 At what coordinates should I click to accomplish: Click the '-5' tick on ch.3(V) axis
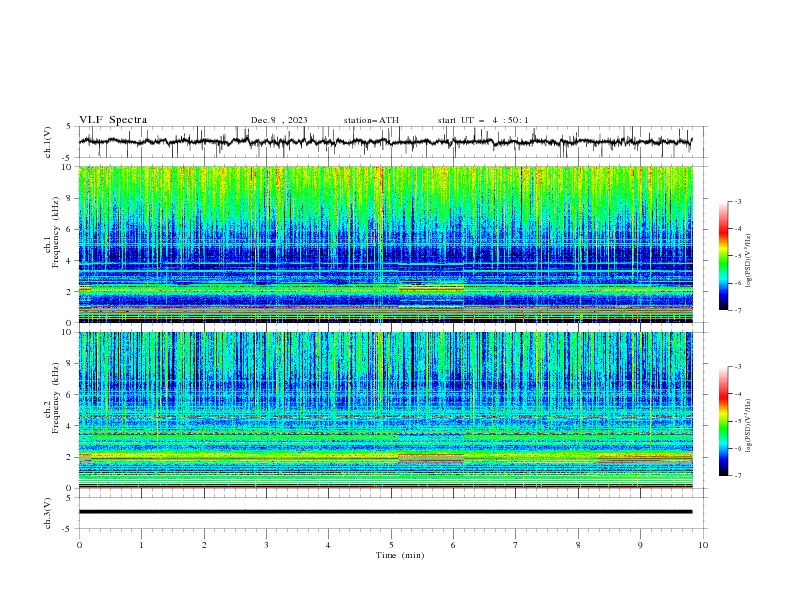[67, 529]
